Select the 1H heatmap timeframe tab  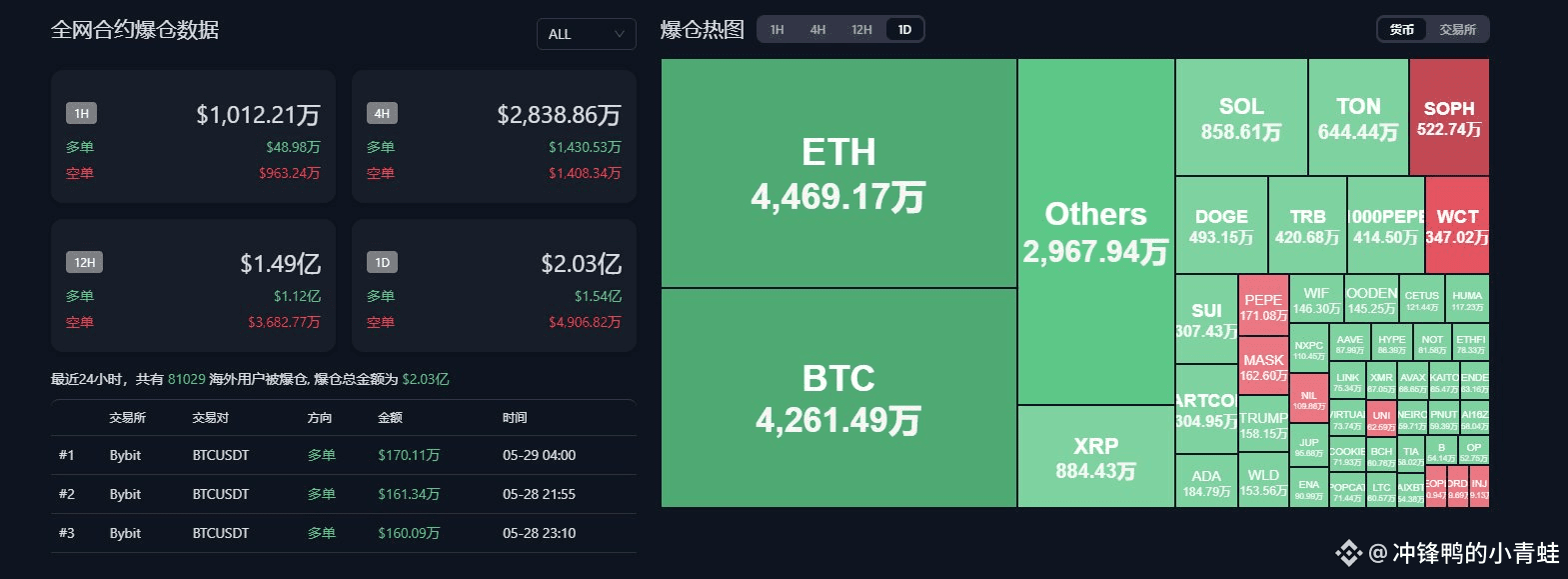point(777,30)
